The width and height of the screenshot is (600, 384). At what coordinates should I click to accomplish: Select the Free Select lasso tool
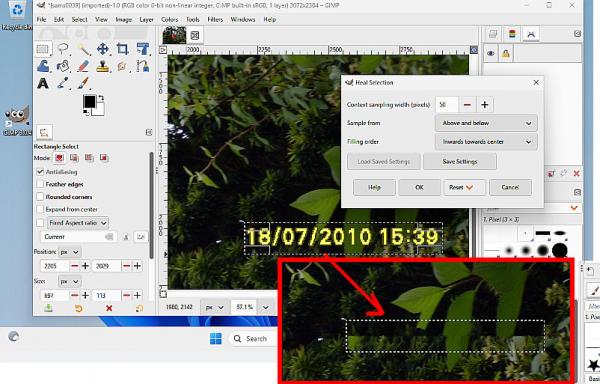point(63,49)
